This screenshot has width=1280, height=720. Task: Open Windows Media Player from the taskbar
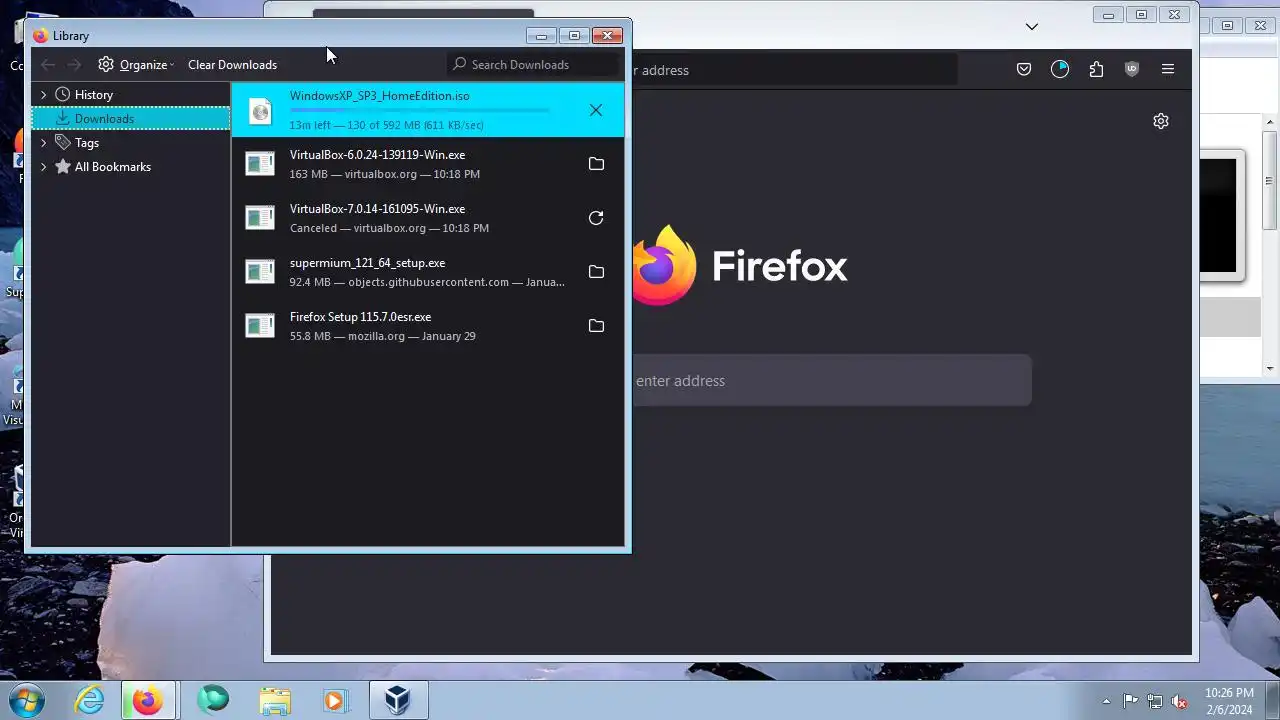tap(334, 700)
